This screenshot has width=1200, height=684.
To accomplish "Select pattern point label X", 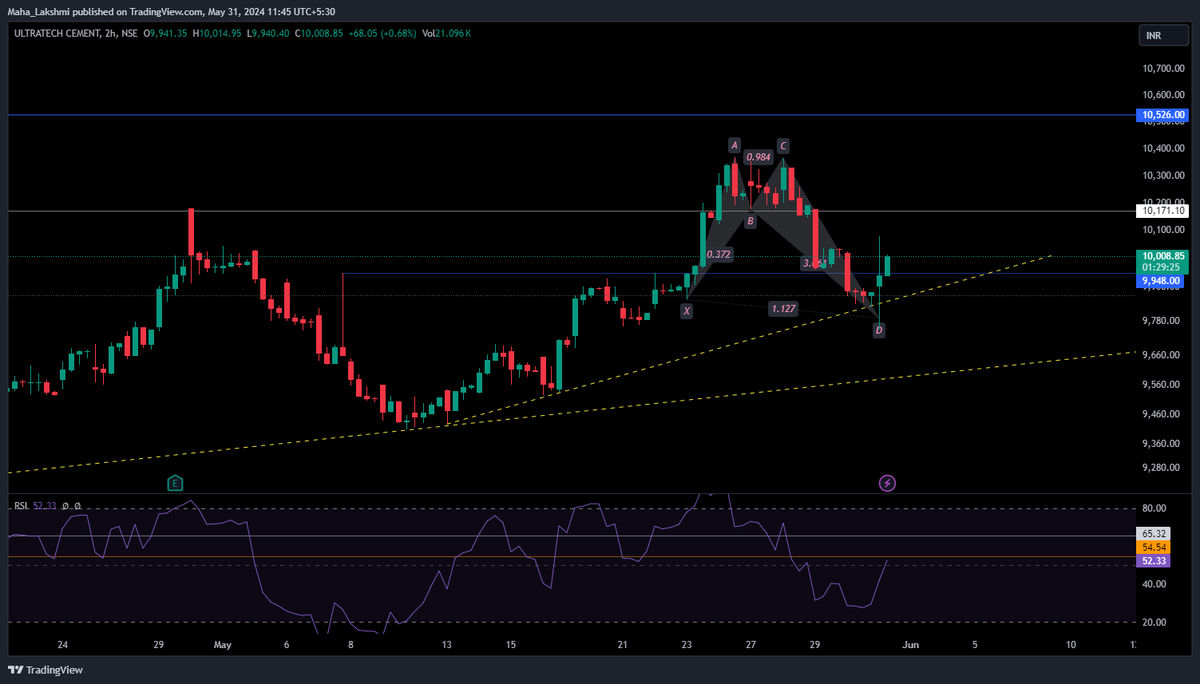I will 687,311.
